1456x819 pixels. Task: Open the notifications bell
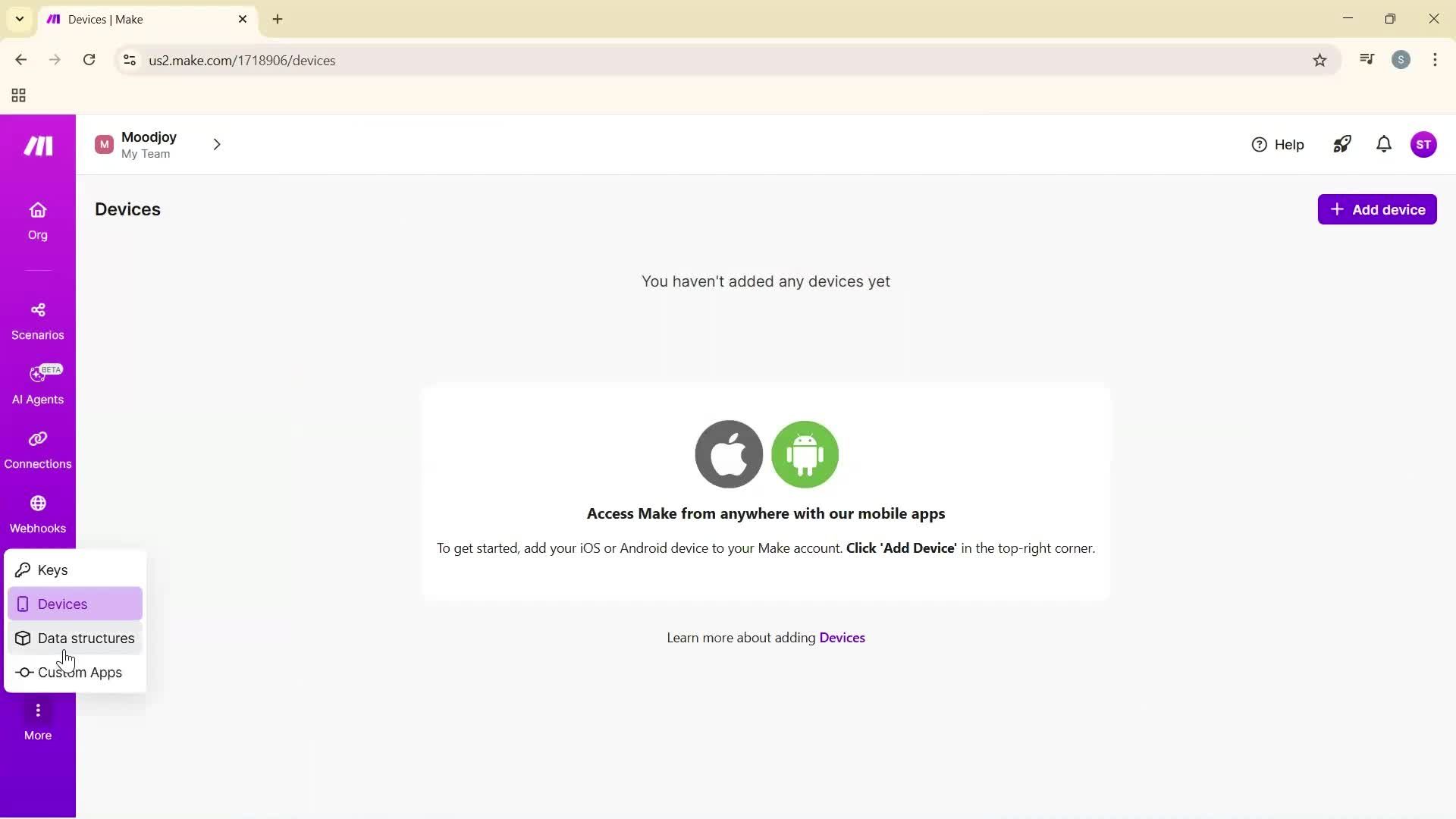click(x=1382, y=144)
